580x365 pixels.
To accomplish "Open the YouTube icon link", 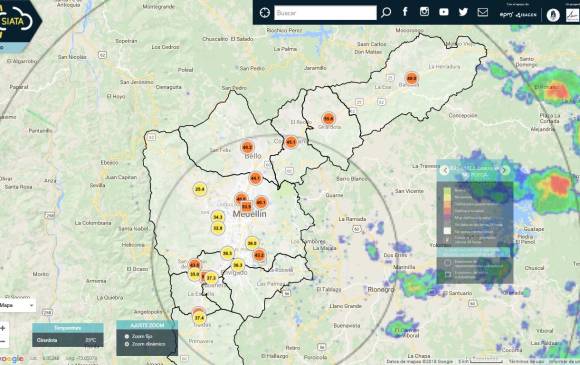I will 444,12.
